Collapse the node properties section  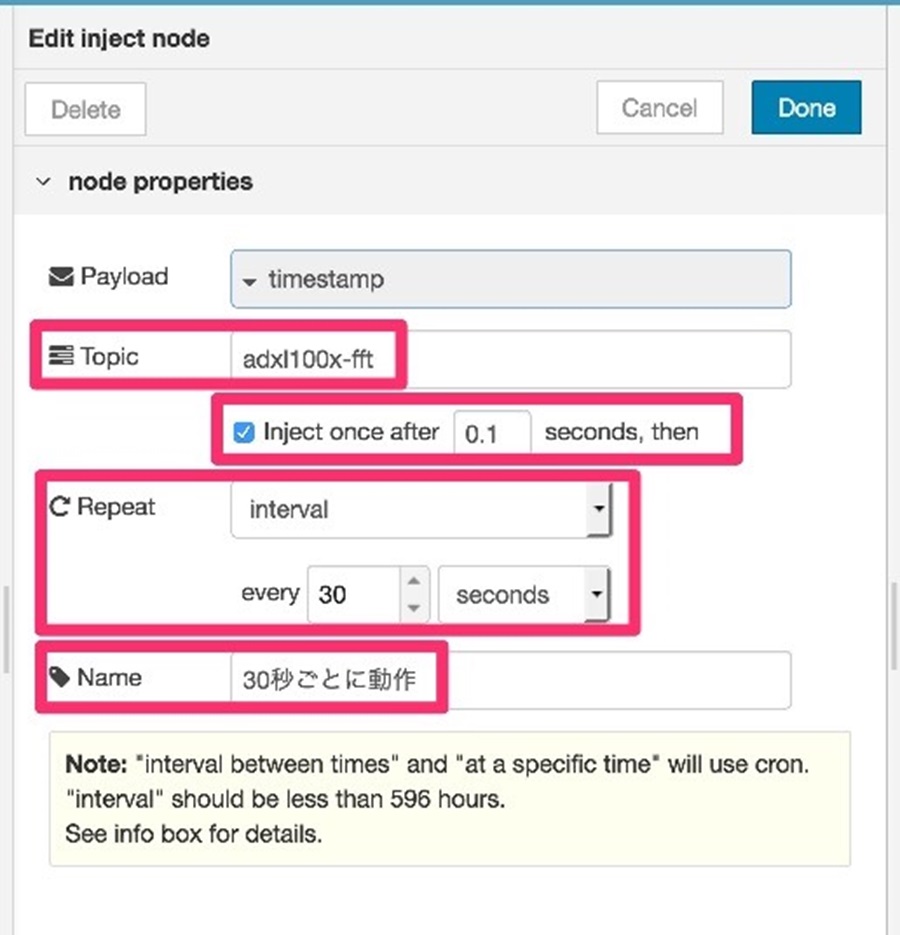click(43, 181)
